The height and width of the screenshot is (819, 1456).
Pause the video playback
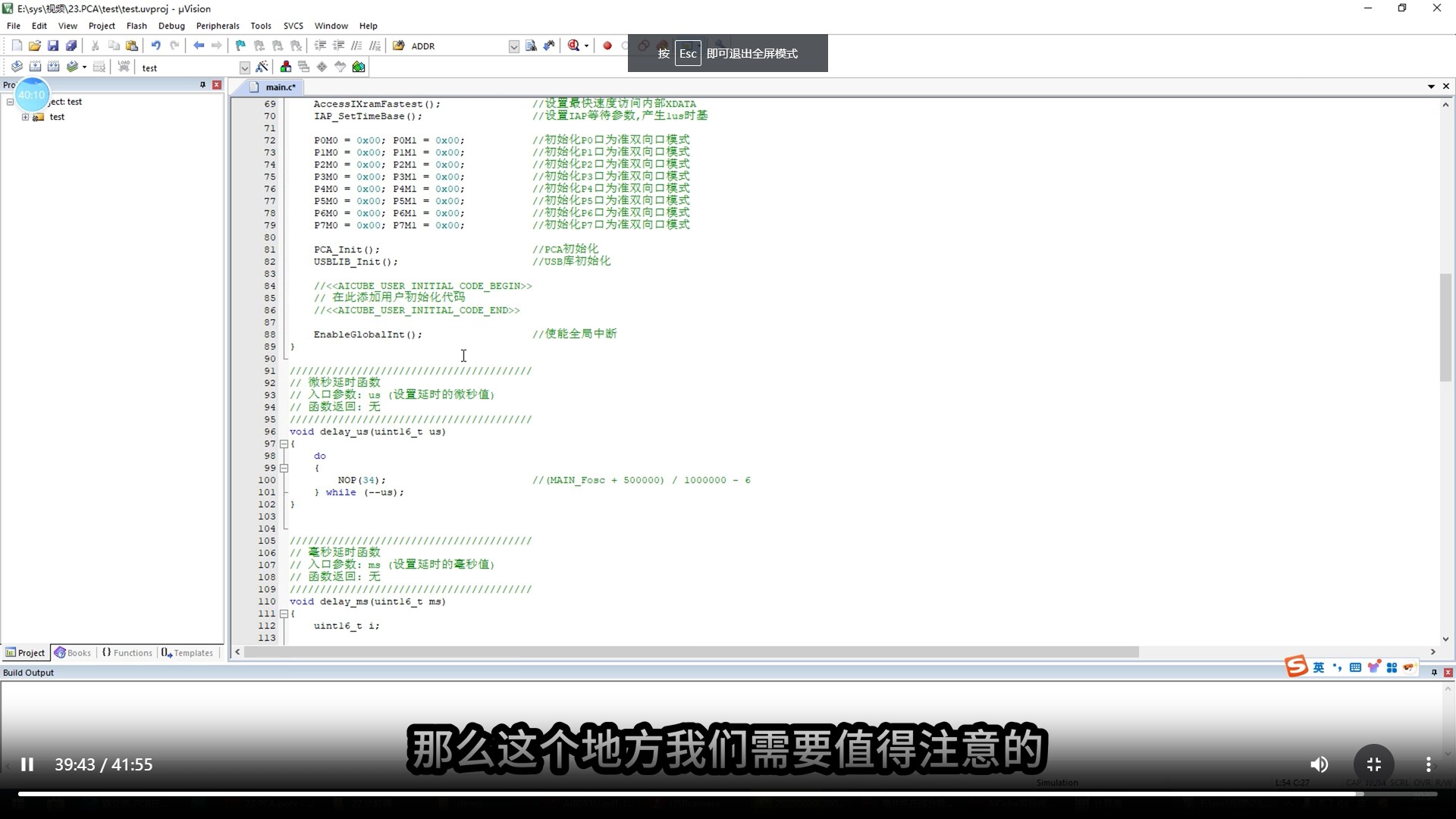pyautogui.click(x=27, y=764)
